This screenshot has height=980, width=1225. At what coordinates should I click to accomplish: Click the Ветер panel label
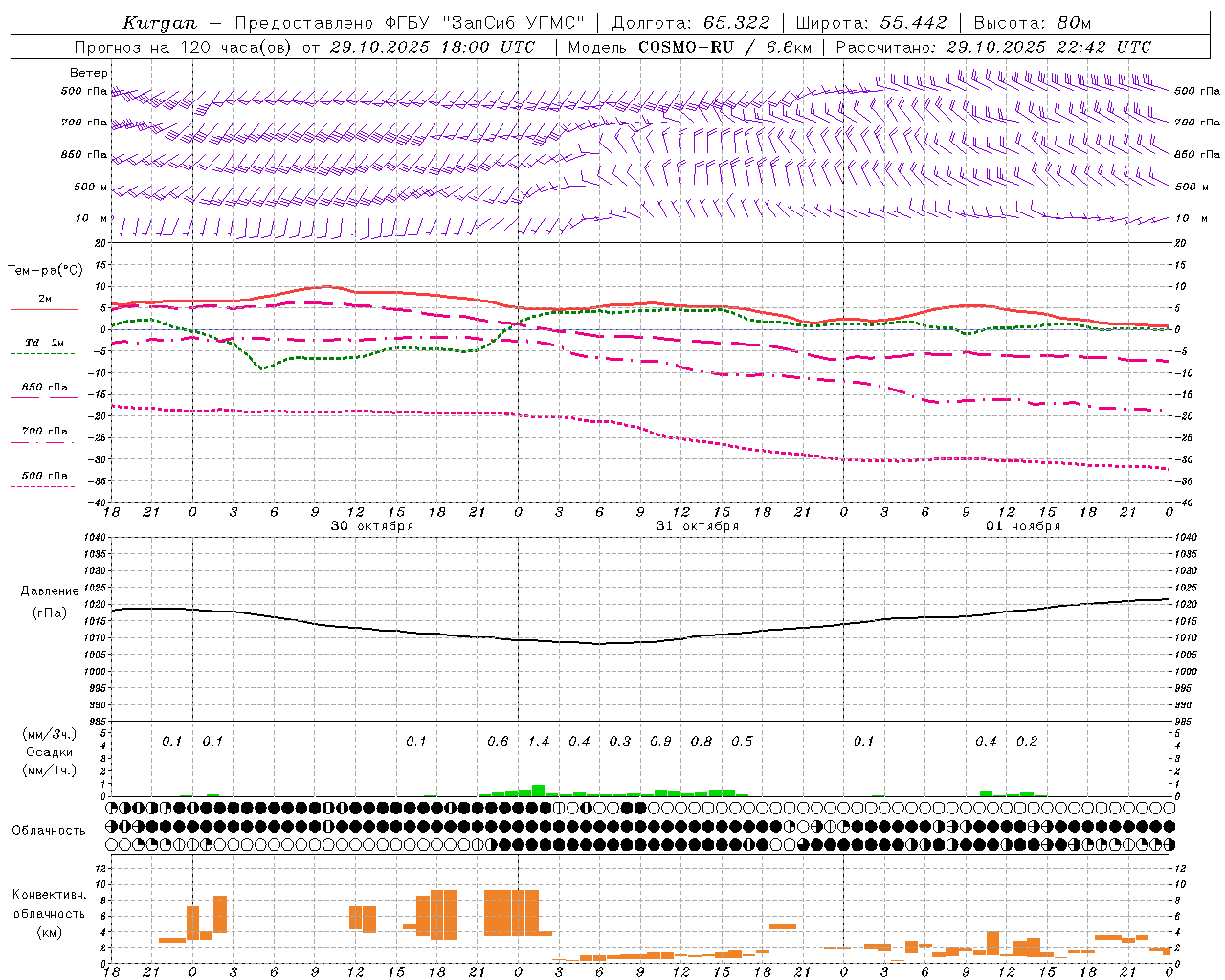(89, 73)
